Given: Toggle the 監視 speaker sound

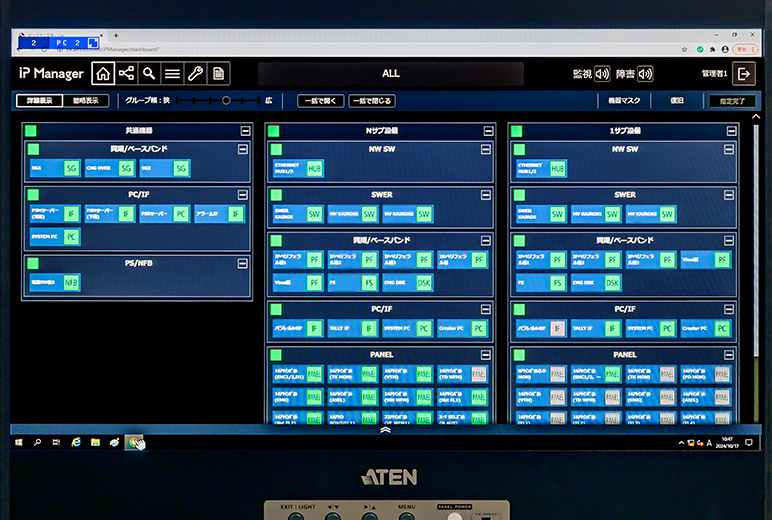Looking at the screenshot, I should 602,73.
